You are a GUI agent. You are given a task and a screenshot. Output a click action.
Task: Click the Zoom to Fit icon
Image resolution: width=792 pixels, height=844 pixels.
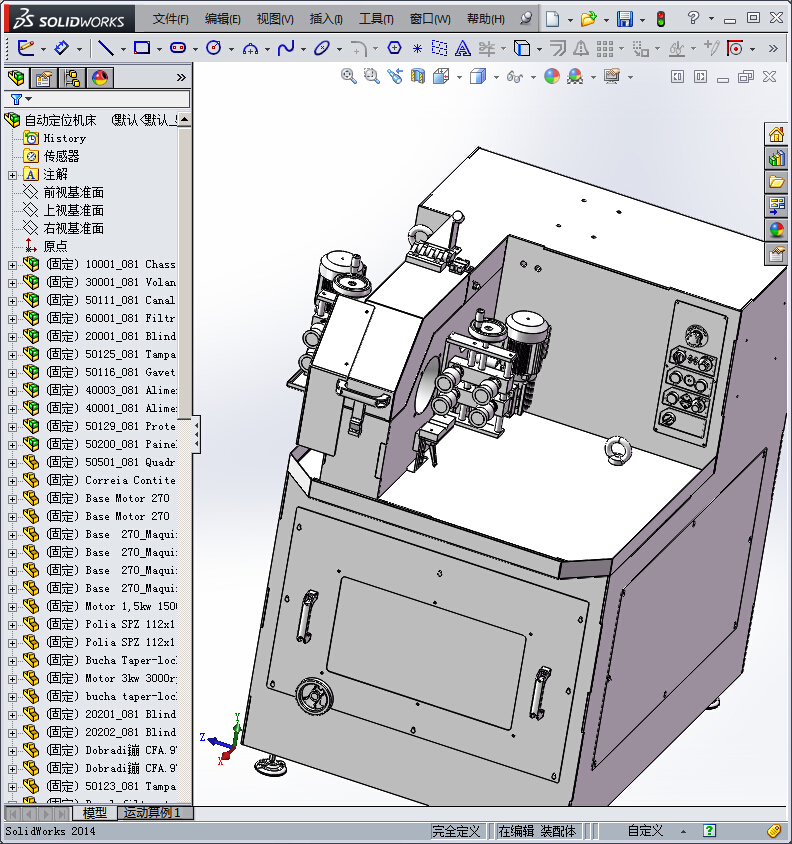[349, 76]
